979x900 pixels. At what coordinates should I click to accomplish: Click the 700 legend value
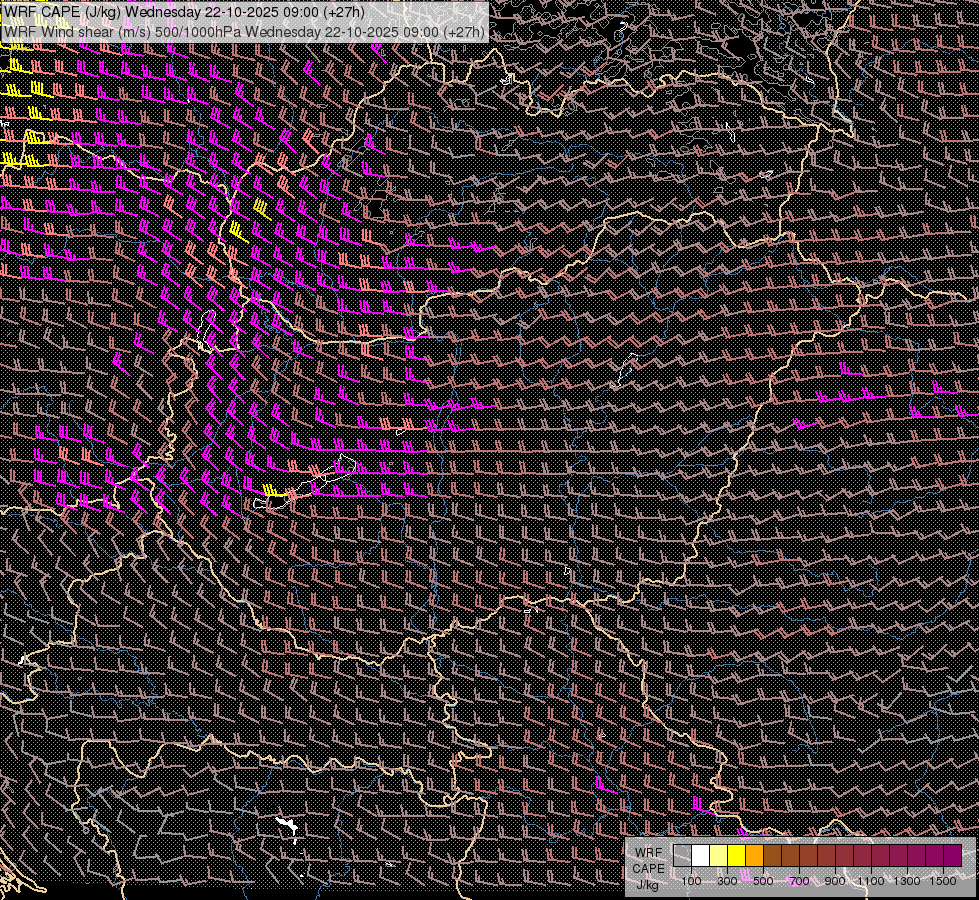tap(799, 881)
